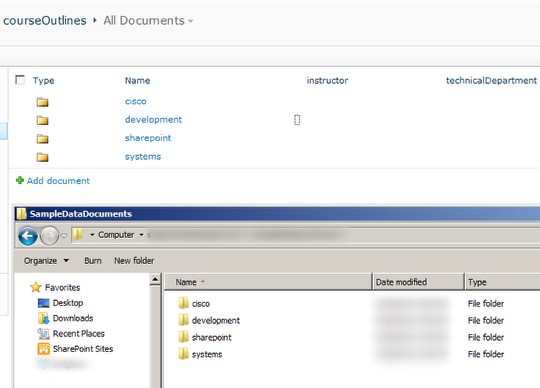Click the SampleDataDocuments title bar folder icon
This screenshot has width=540, height=388.
point(21,214)
